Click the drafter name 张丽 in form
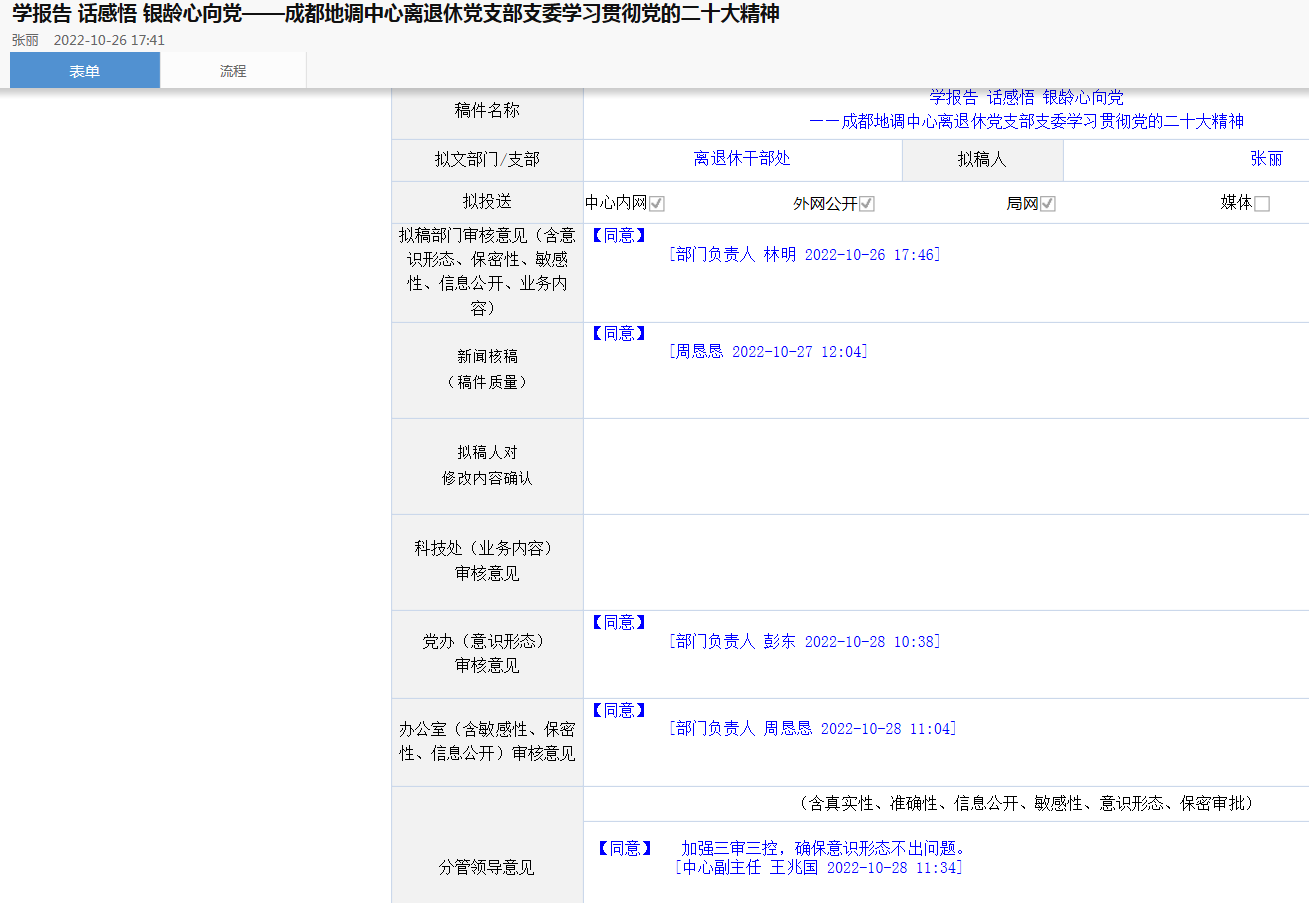The image size is (1309, 903). click(x=1266, y=159)
